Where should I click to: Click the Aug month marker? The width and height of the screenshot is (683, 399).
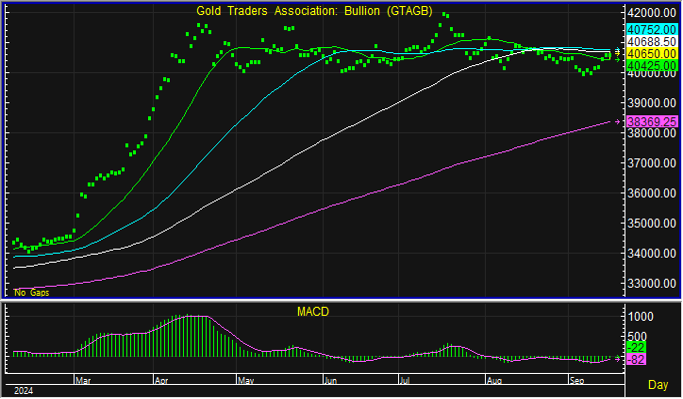494,381
